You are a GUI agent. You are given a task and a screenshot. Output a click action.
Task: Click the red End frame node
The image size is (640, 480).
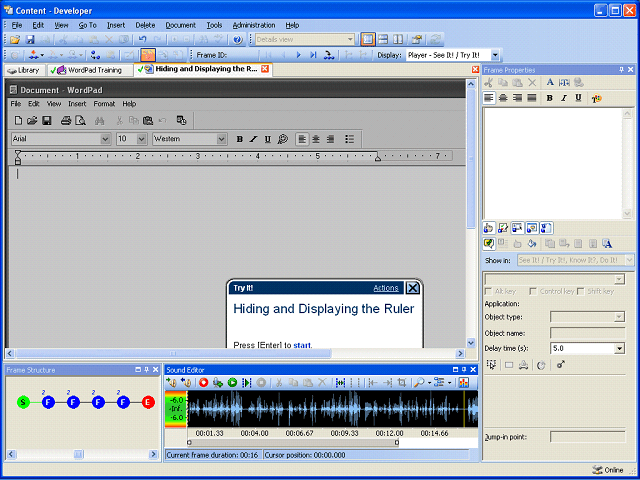pyautogui.click(x=148, y=402)
